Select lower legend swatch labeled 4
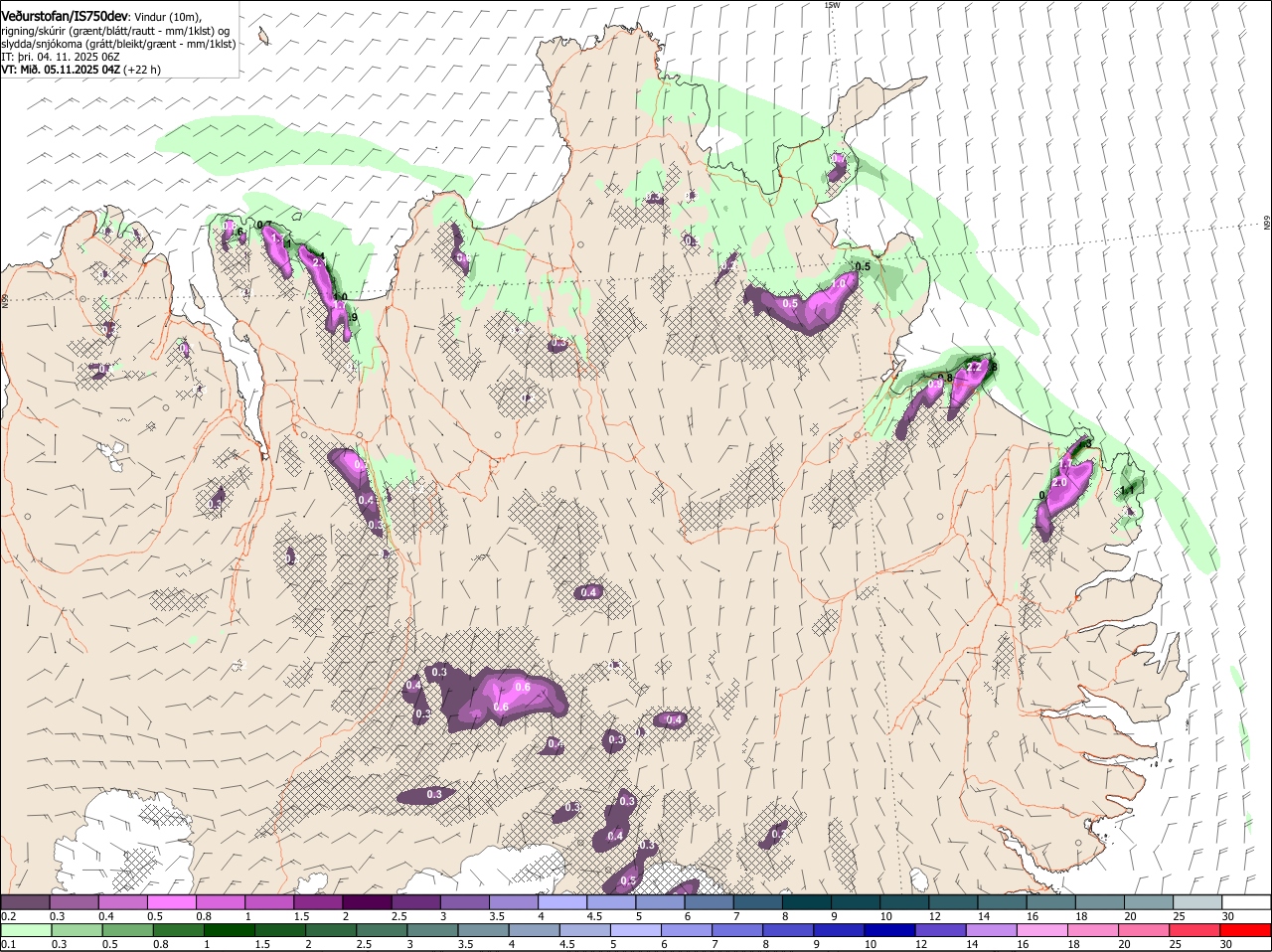The image size is (1272, 952). [534, 930]
